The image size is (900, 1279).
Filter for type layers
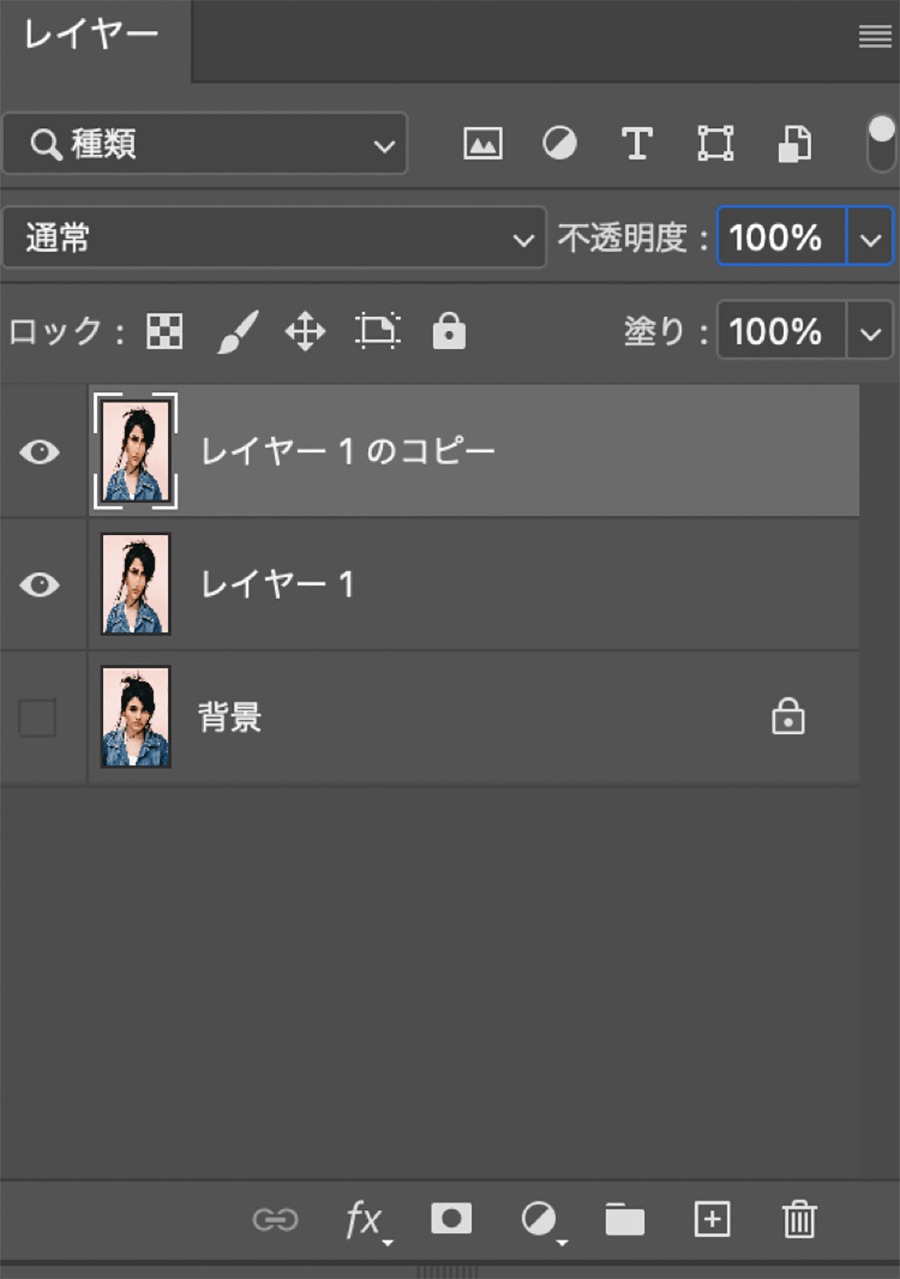click(637, 144)
